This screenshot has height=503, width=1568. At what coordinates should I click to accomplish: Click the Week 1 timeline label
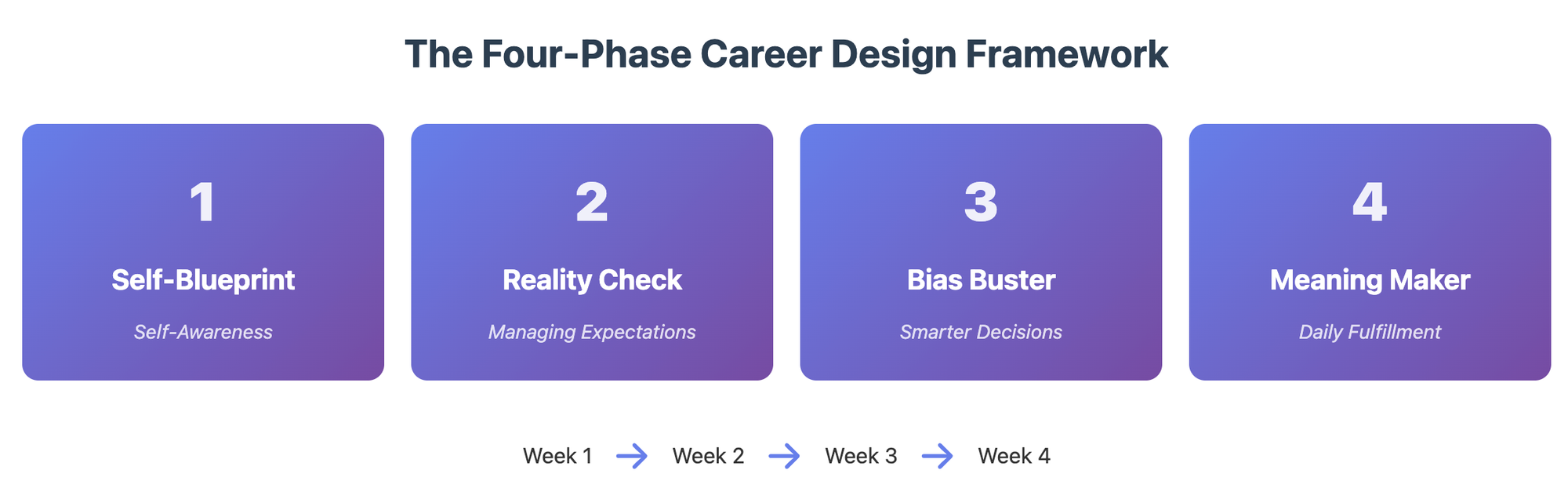(x=557, y=456)
